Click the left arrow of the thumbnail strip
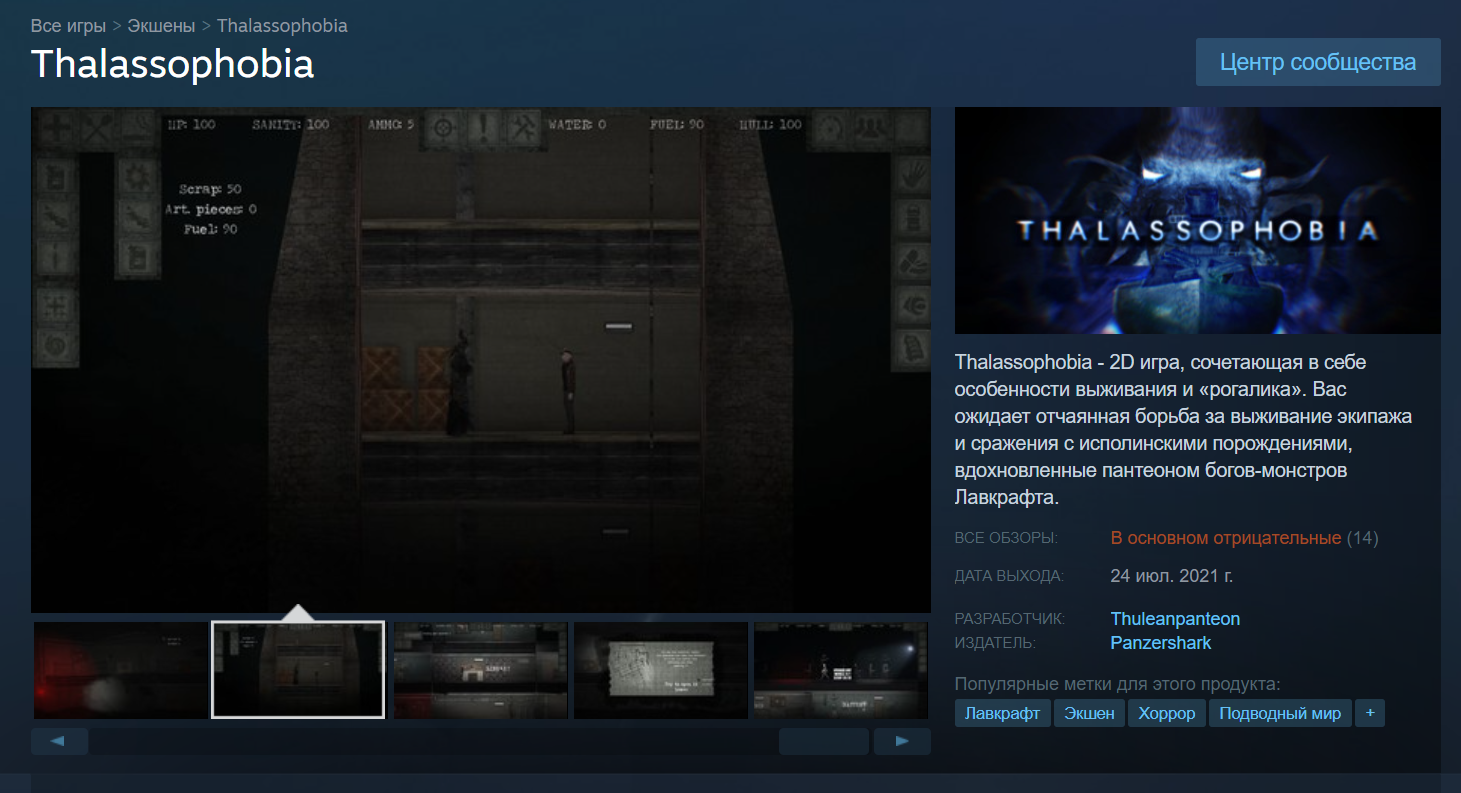The width and height of the screenshot is (1461, 793). 59,741
